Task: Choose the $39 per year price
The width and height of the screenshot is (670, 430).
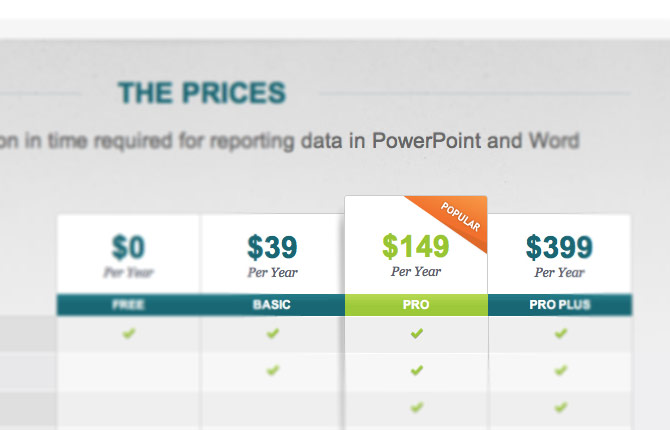Action: [x=272, y=256]
